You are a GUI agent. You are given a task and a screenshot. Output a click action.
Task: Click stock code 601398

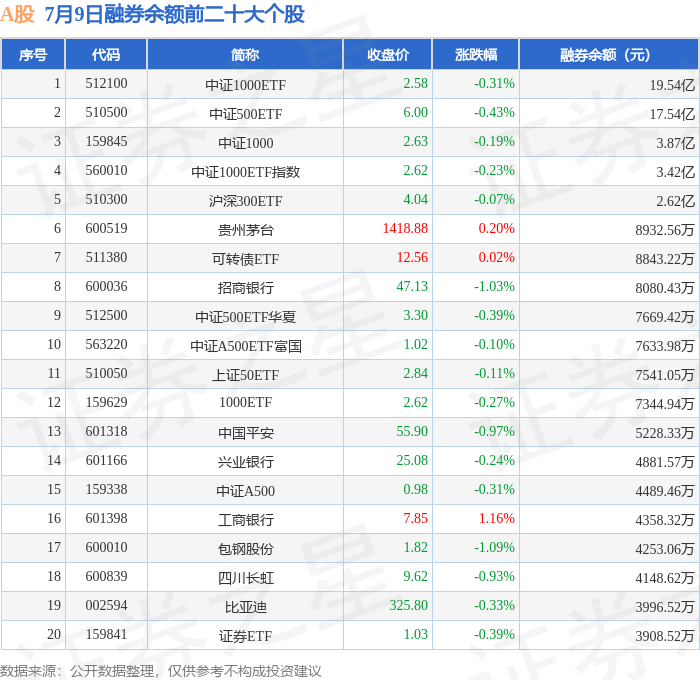pyautogui.click(x=106, y=518)
